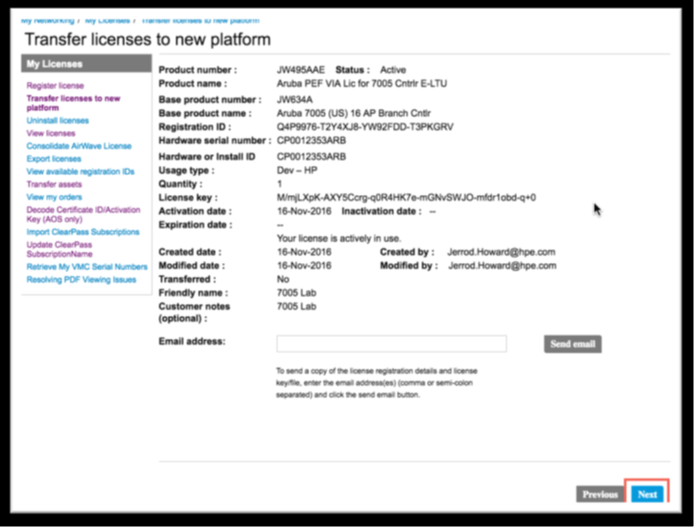
Task: Click the product number JW495AAE
Action: click(301, 70)
